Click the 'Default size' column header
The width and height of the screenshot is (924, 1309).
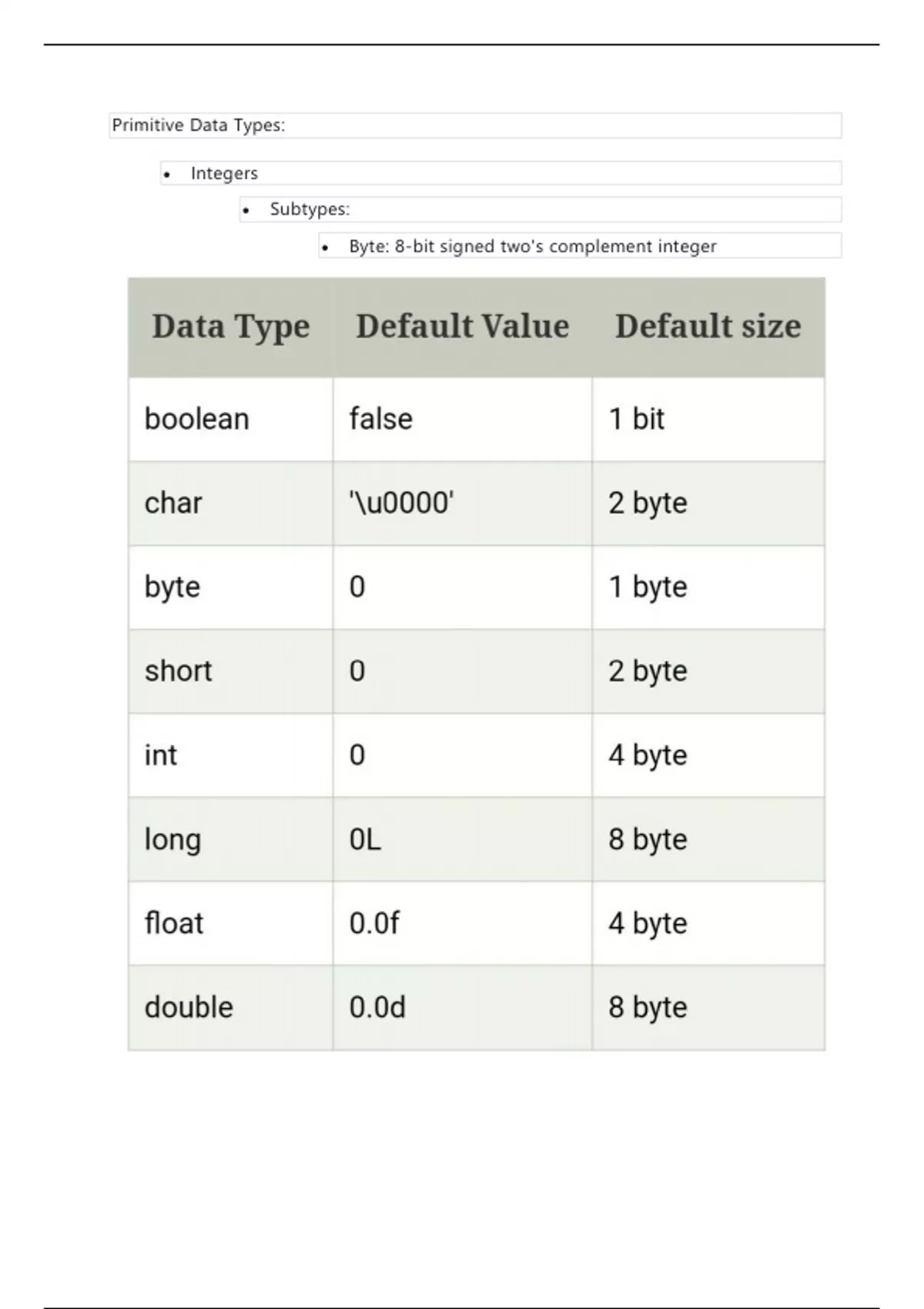pyautogui.click(x=708, y=326)
